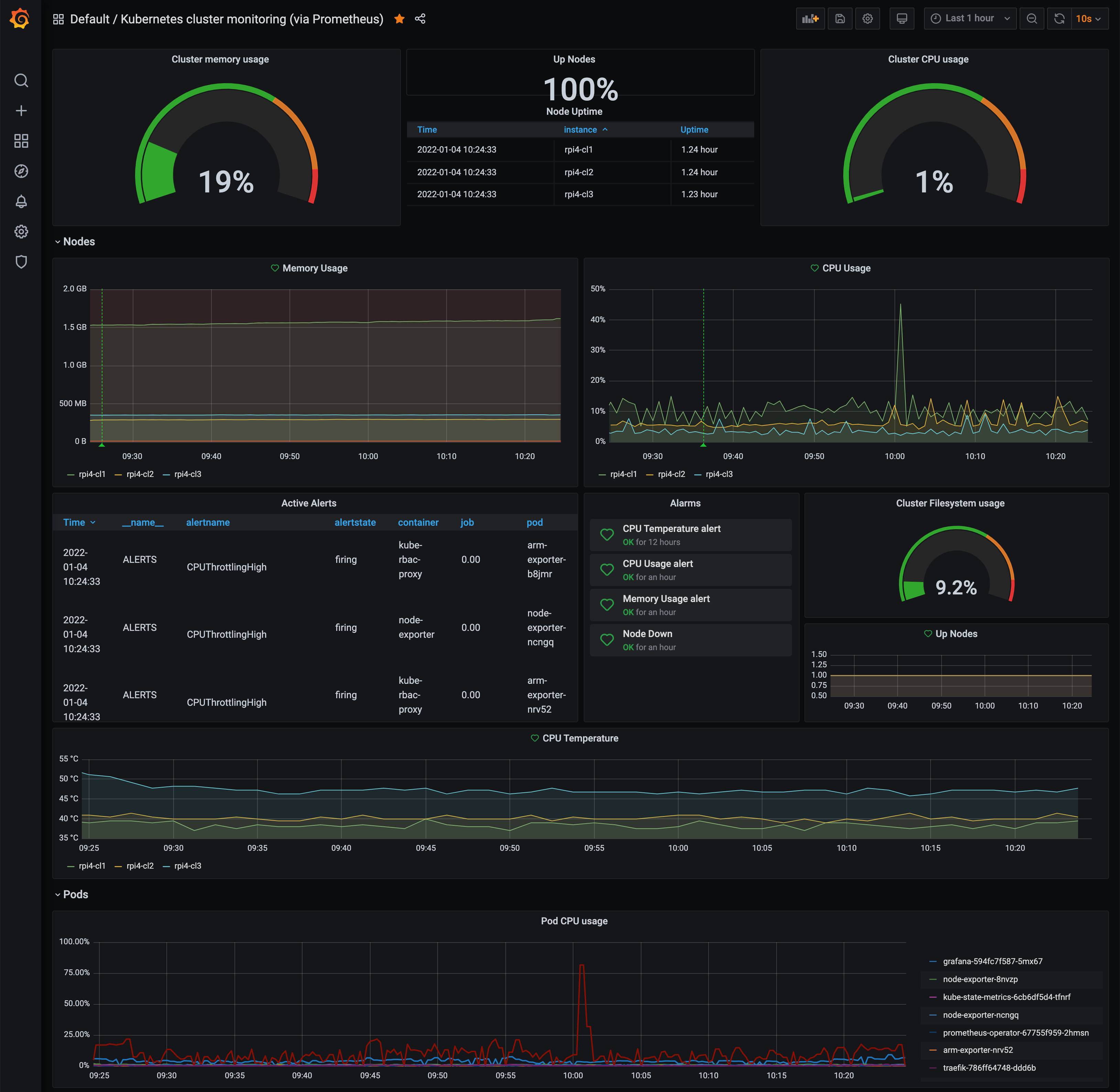
Task: Click the dashboard grid icon beside the title
Action: pos(58,19)
